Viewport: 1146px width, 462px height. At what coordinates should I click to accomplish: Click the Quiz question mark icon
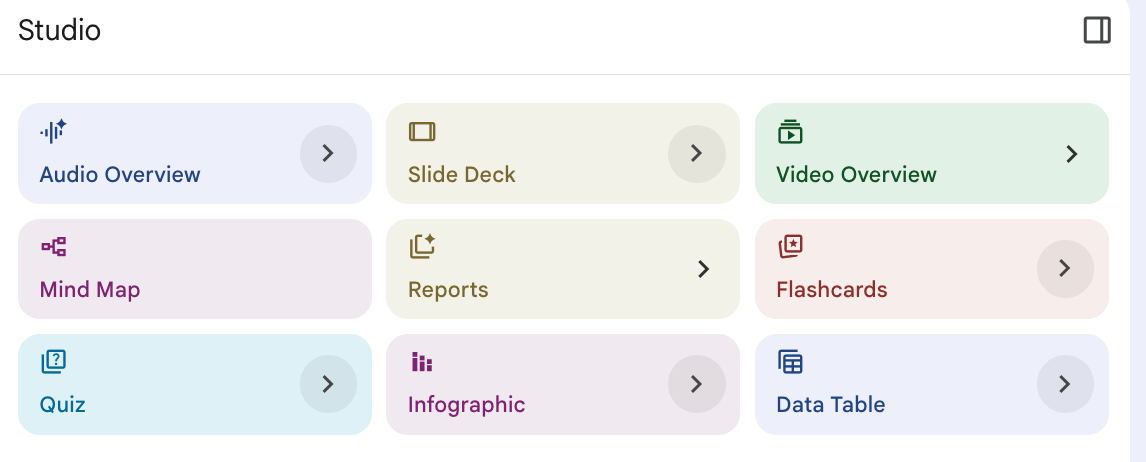coord(53,361)
